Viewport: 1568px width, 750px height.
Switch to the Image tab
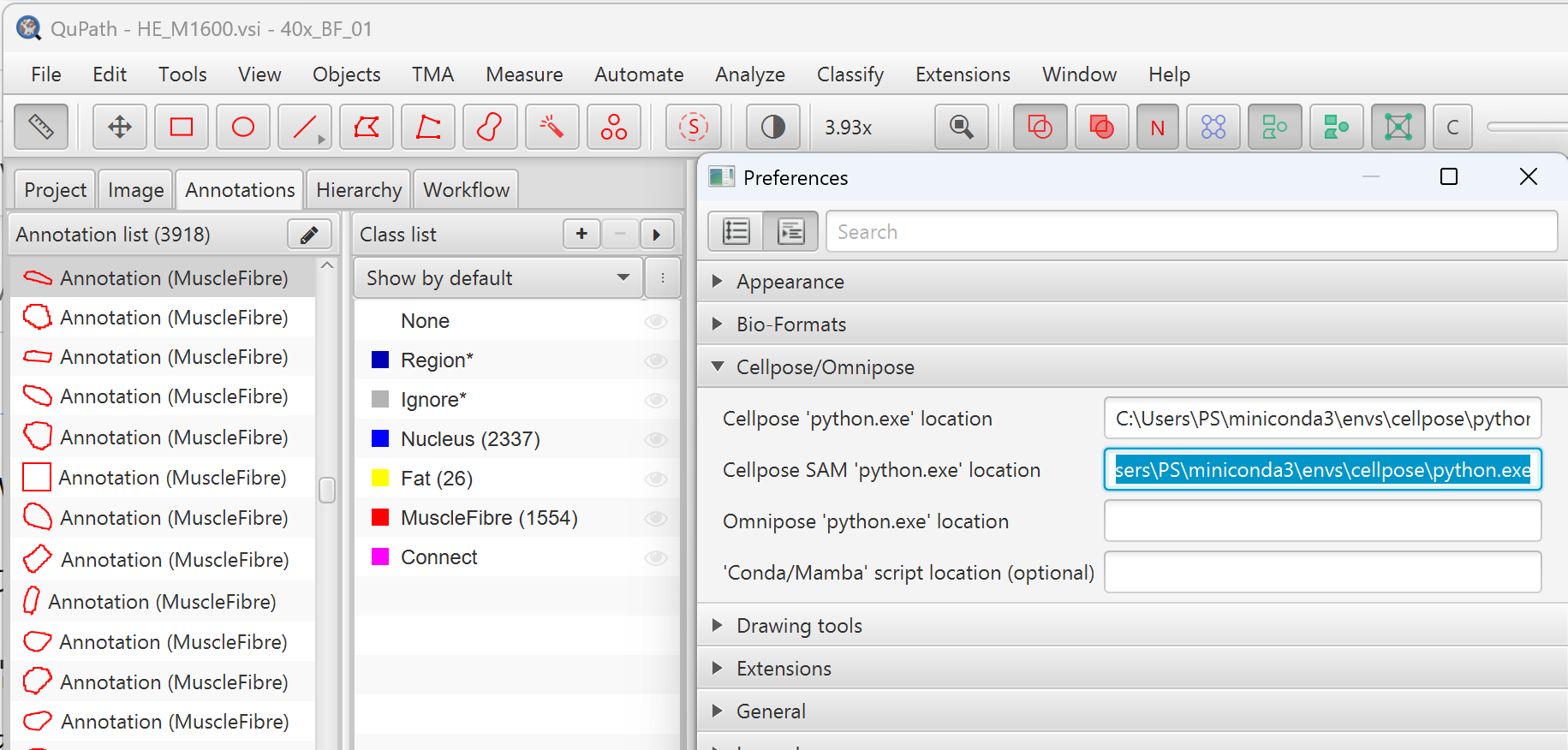click(x=135, y=189)
